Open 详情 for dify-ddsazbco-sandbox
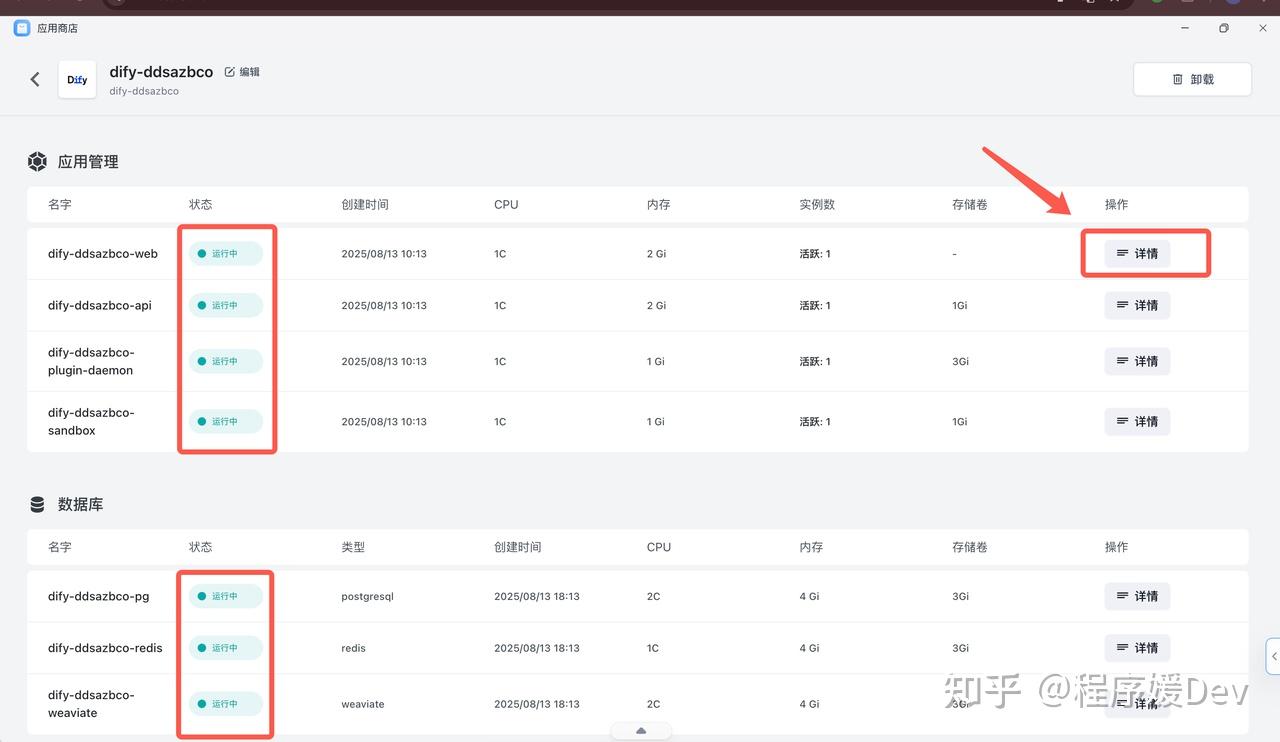The width and height of the screenshot is (1280, 742). point(1137,421)
